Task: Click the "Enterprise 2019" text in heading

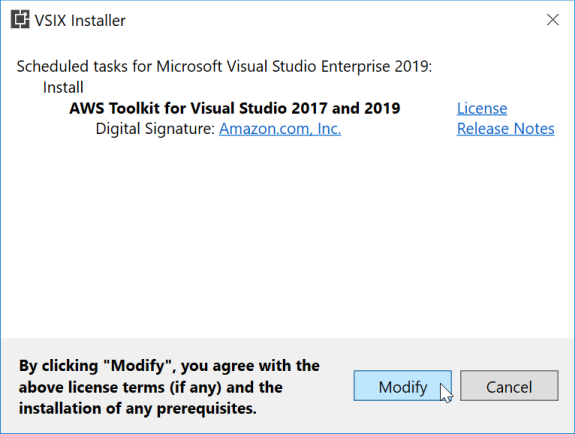Action: [374, 66]
